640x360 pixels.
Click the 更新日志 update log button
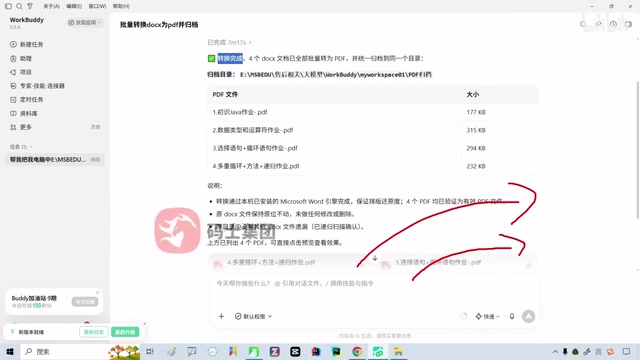pyautogui.click(x=93, y=332)
